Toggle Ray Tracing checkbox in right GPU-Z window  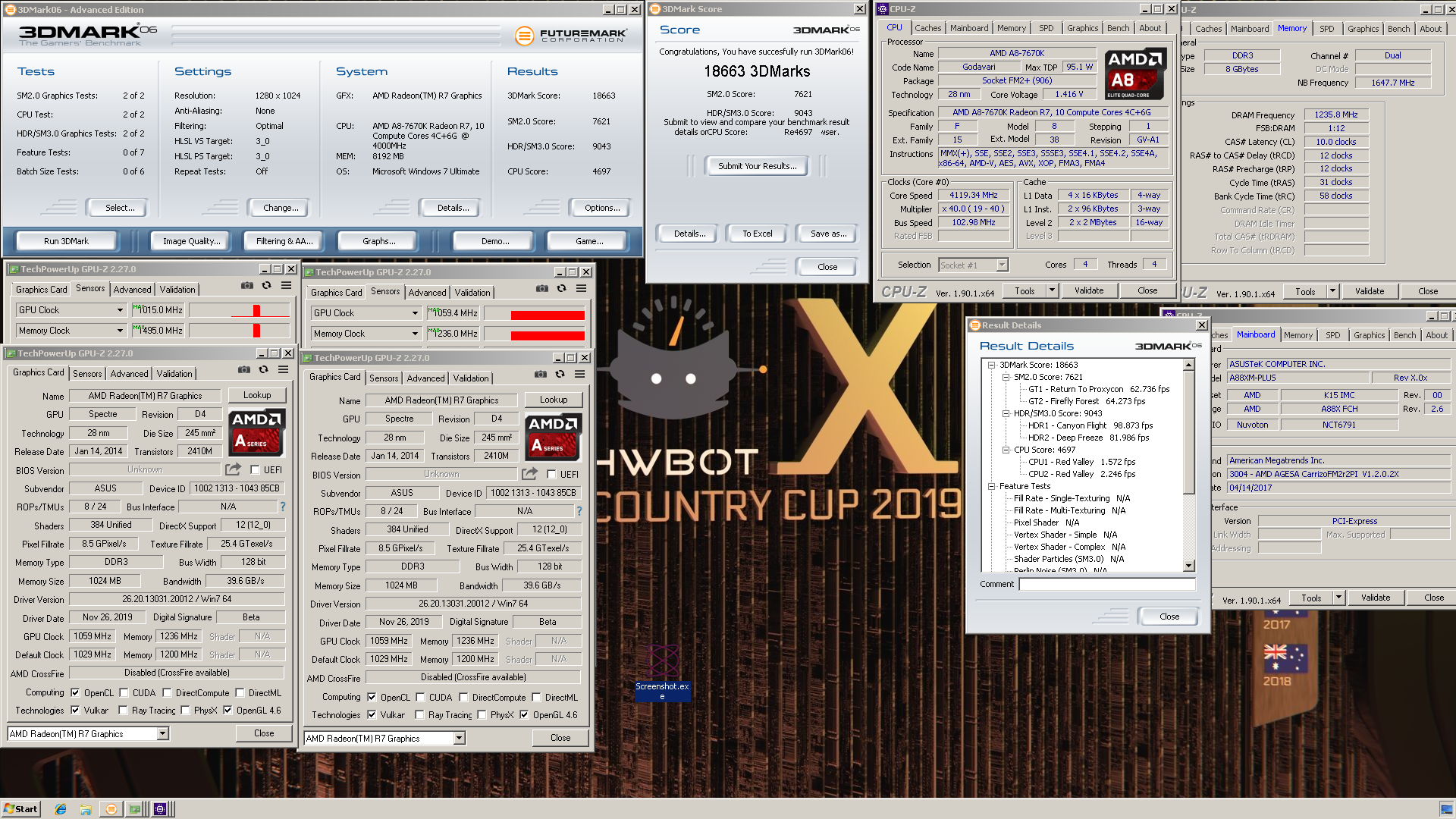pyautogui.click(x=419, y=714)
